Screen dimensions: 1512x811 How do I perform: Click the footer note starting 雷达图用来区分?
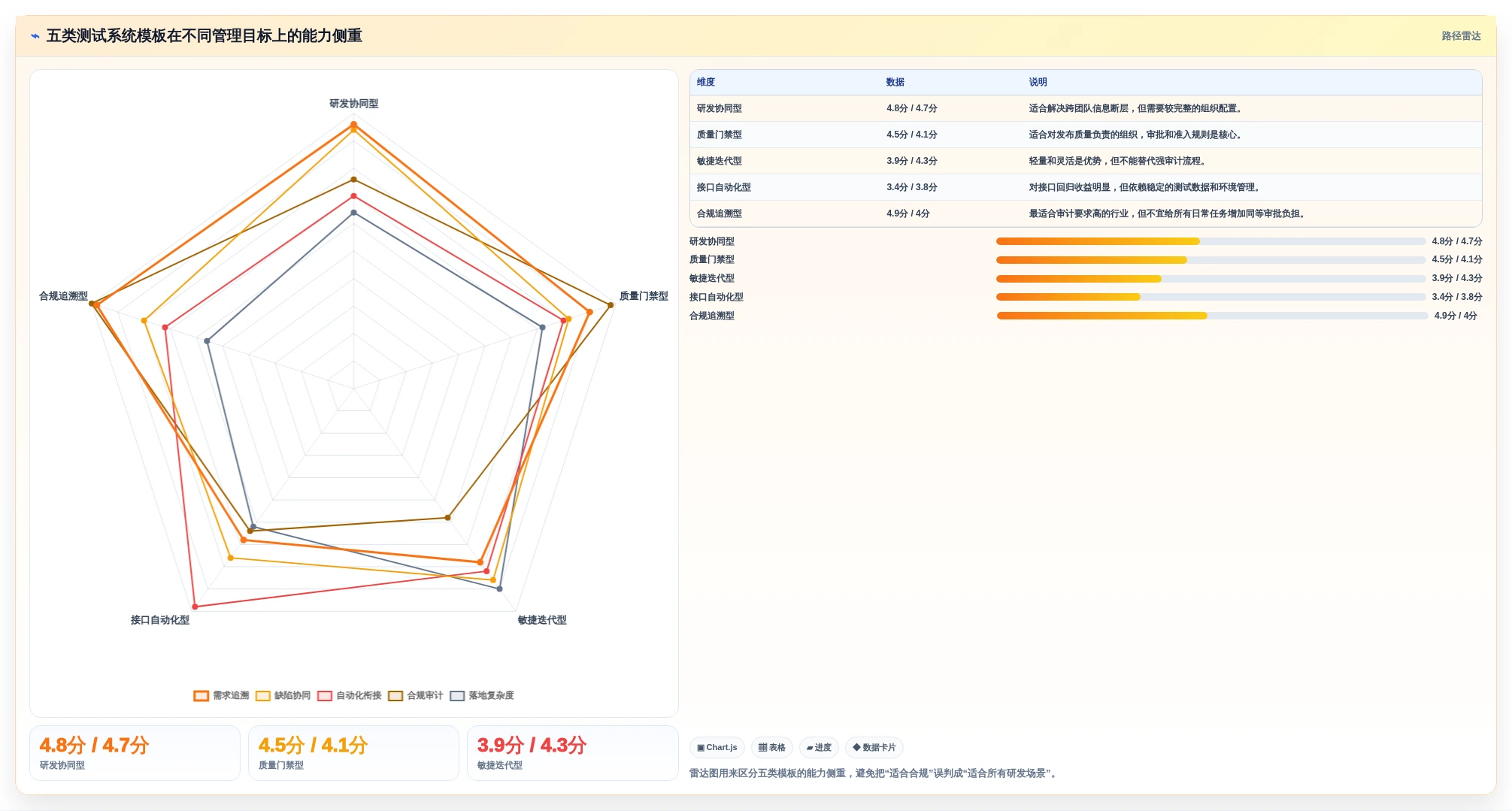[874, 773]
